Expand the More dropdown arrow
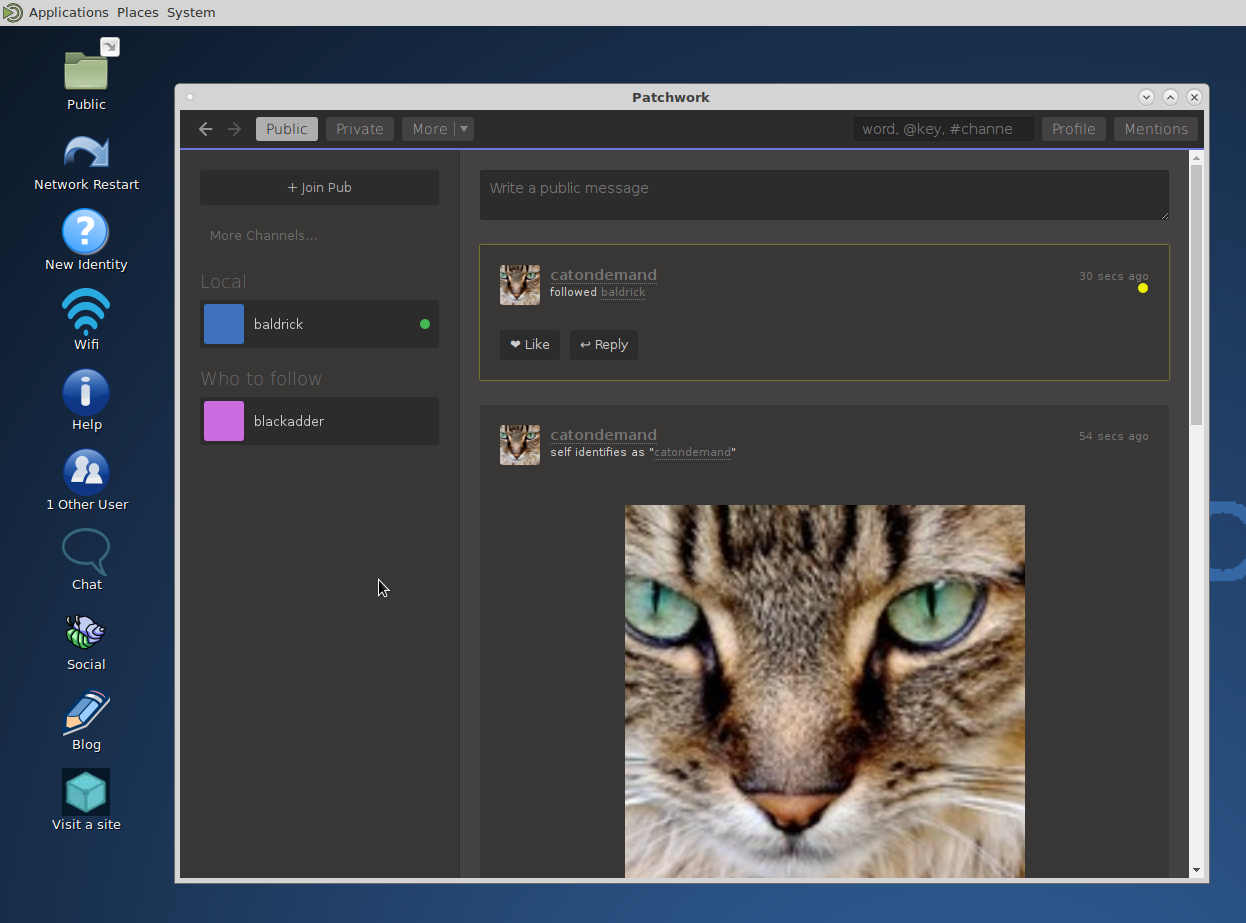The image size is (1246, 923). pos(463,129)
